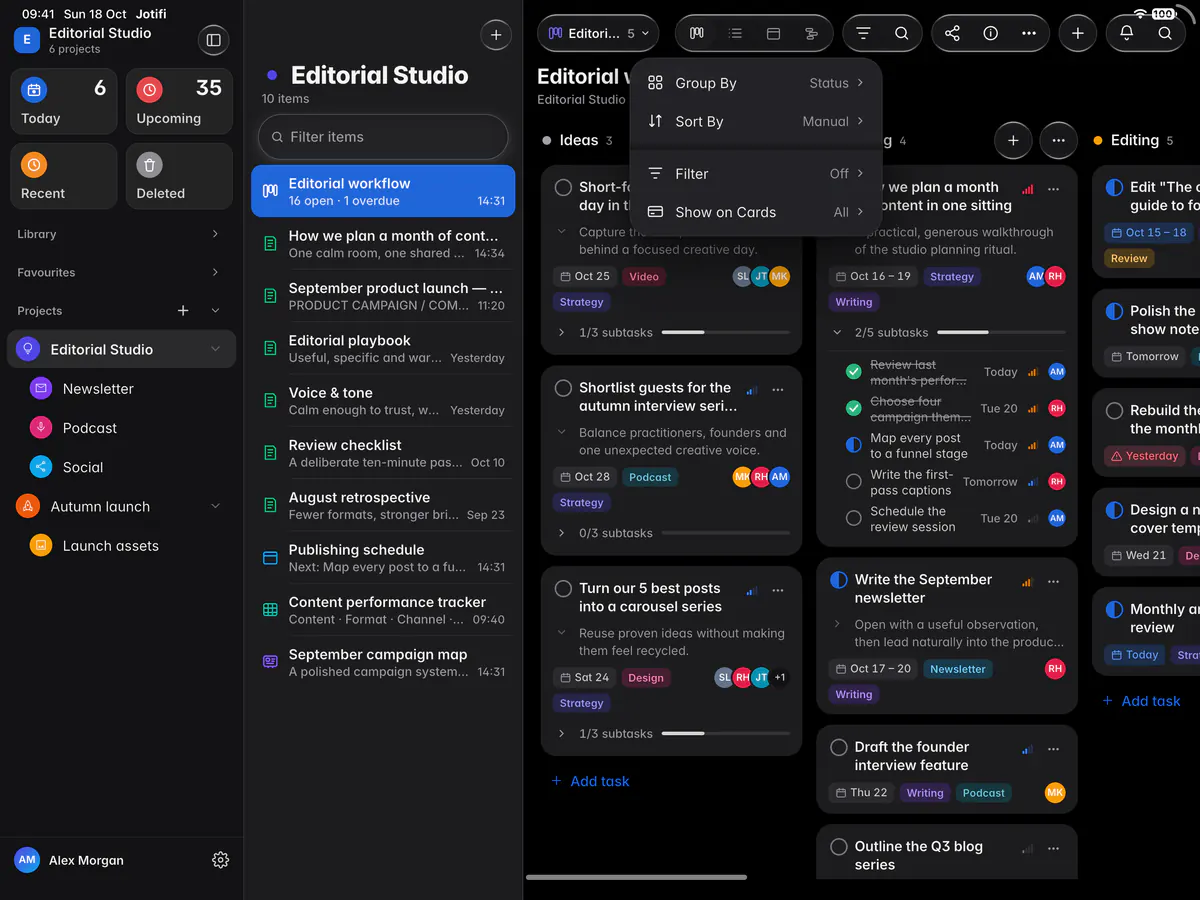The height and width of the screenshot is (900, 1200).
Task: Open more options on Draft the founder interview card
Action: click(x=1053, y=749)
